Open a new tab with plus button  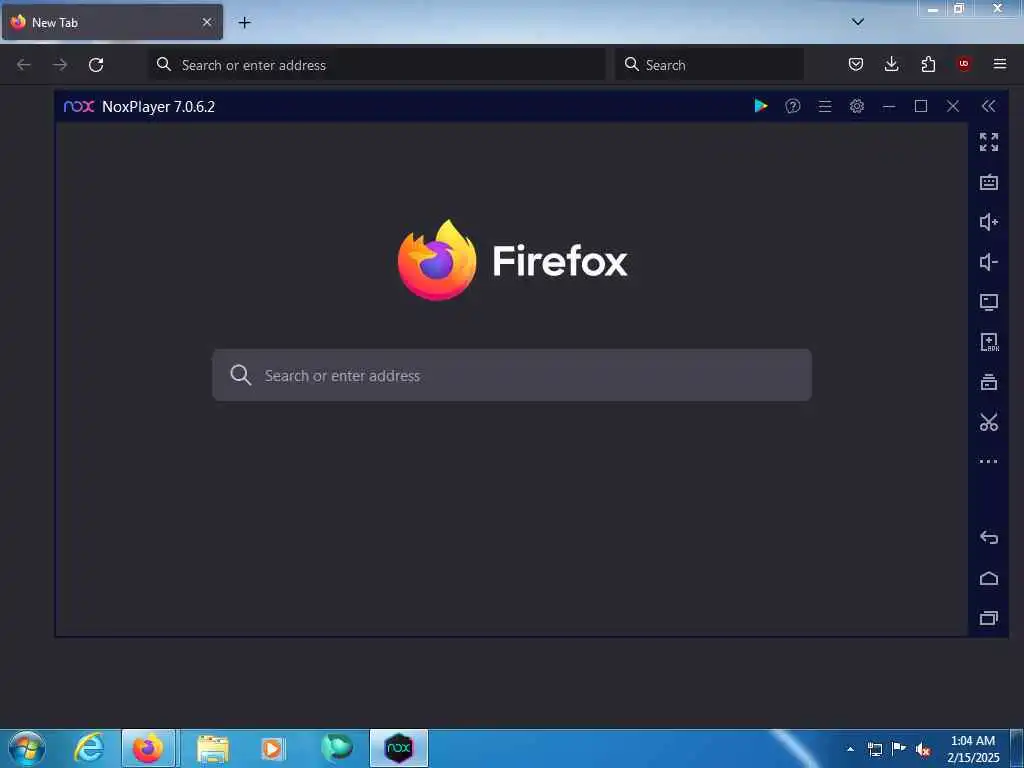coord(244,23)
